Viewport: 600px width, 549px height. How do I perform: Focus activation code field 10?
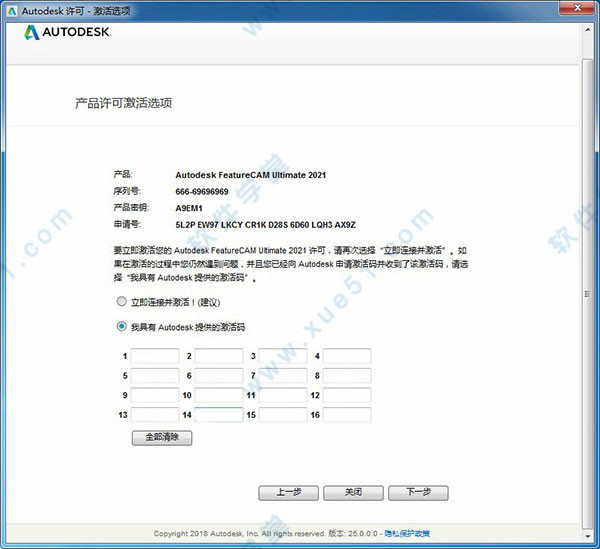click(219, 395)
